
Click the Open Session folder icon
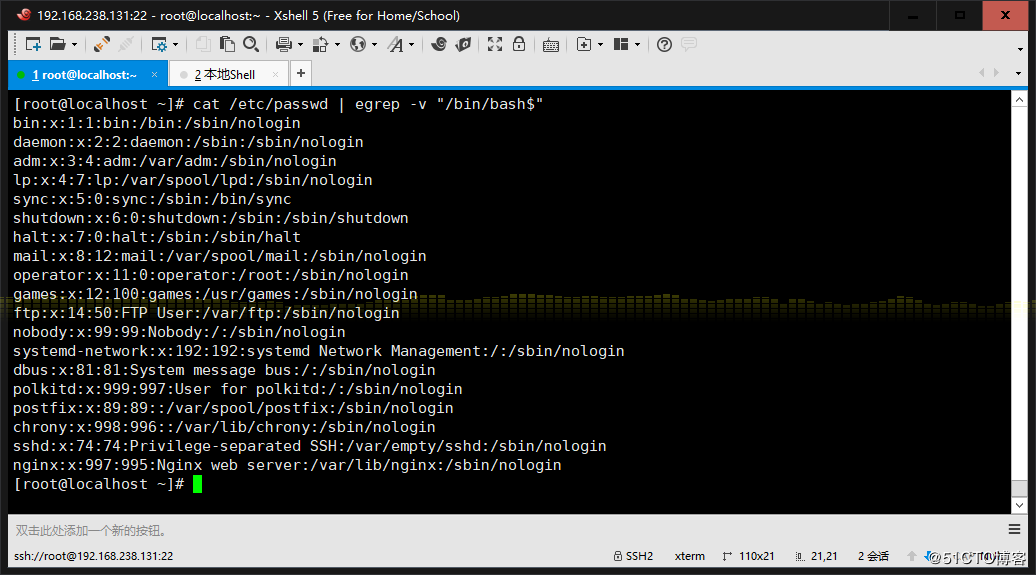[x=57, y=44]
